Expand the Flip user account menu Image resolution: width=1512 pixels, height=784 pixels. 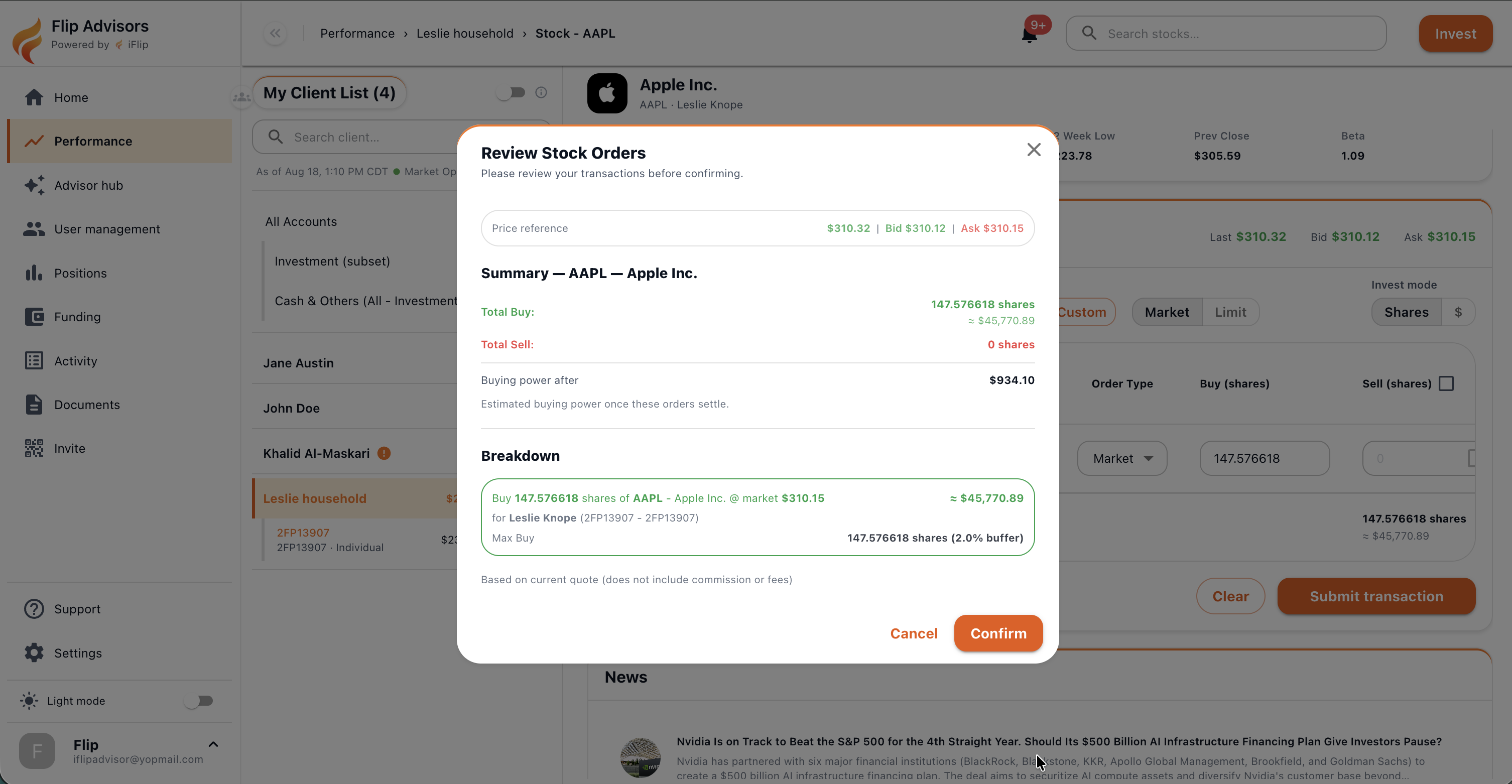(x=213, y=745)
